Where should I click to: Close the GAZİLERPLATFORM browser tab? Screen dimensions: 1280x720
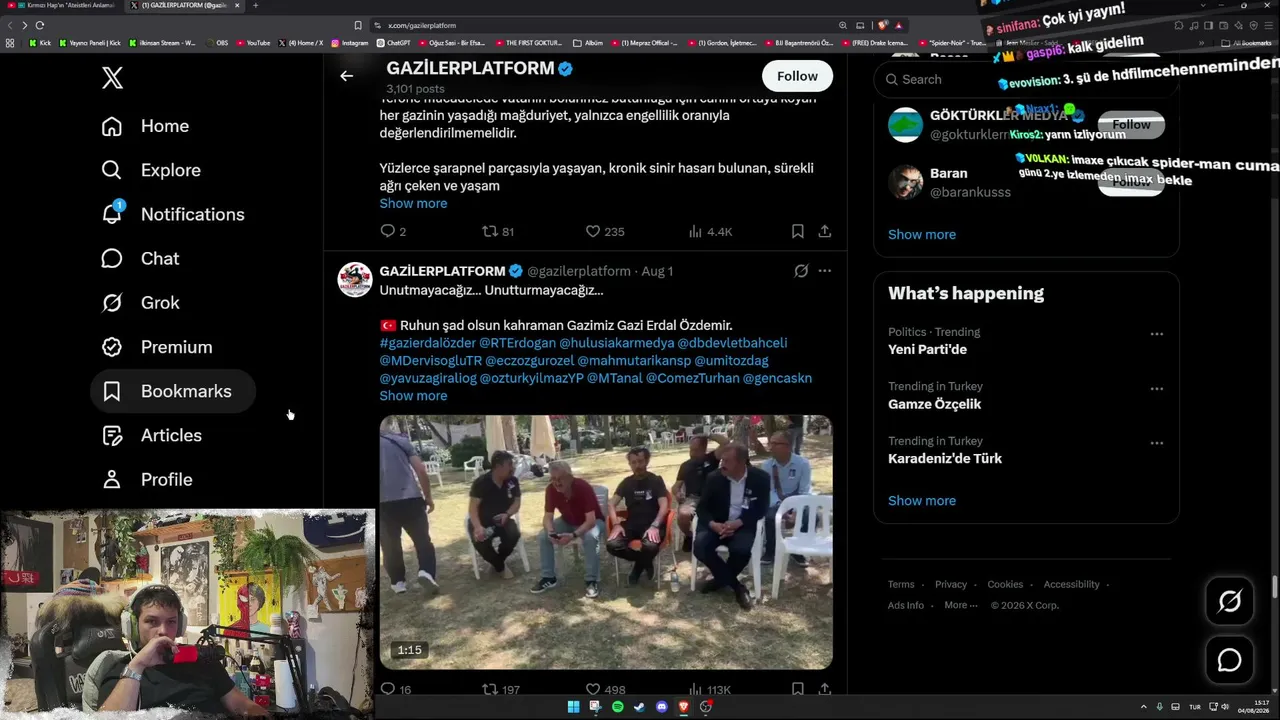[237, 6]
